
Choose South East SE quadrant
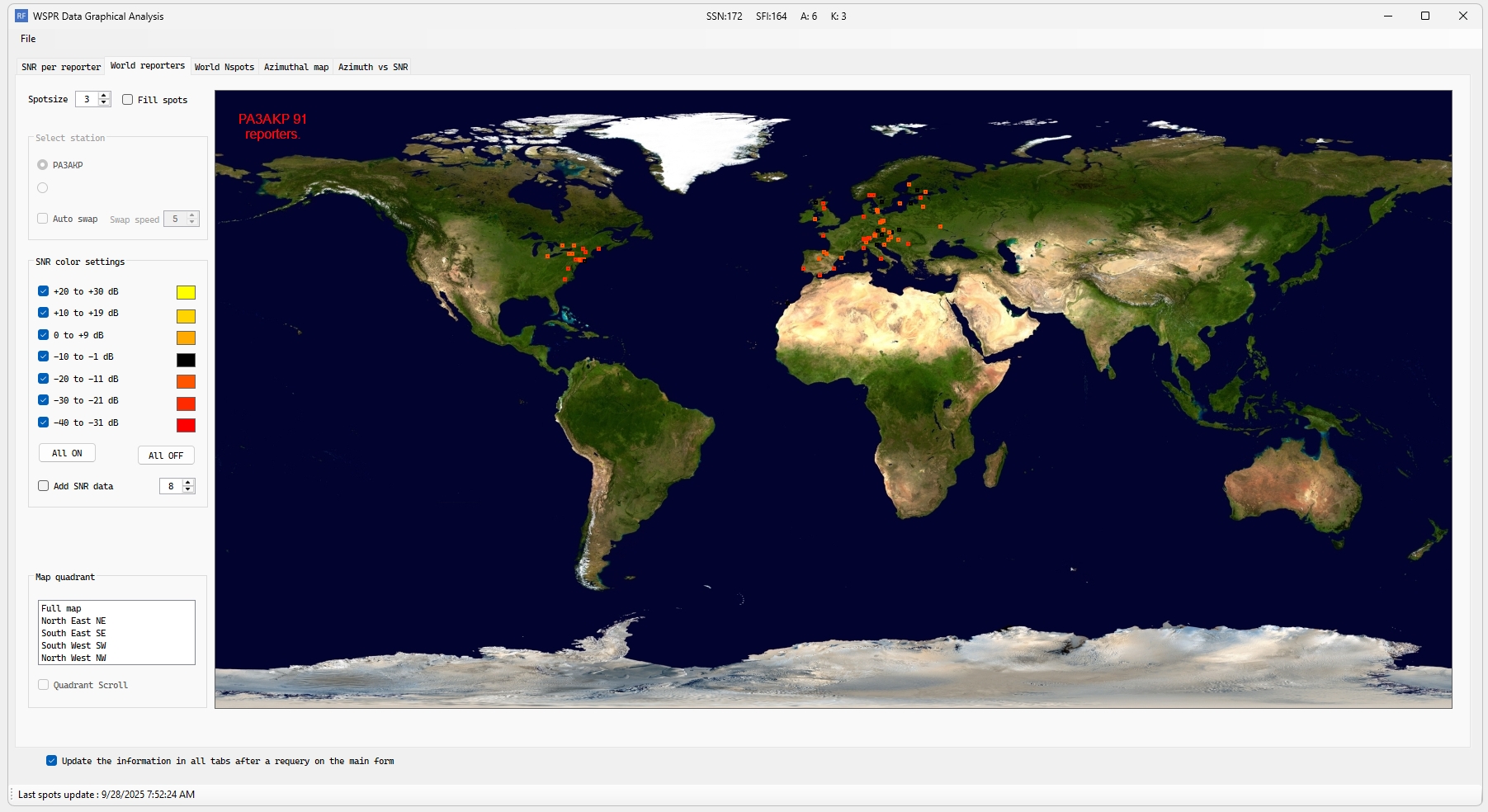pos(116,633)
